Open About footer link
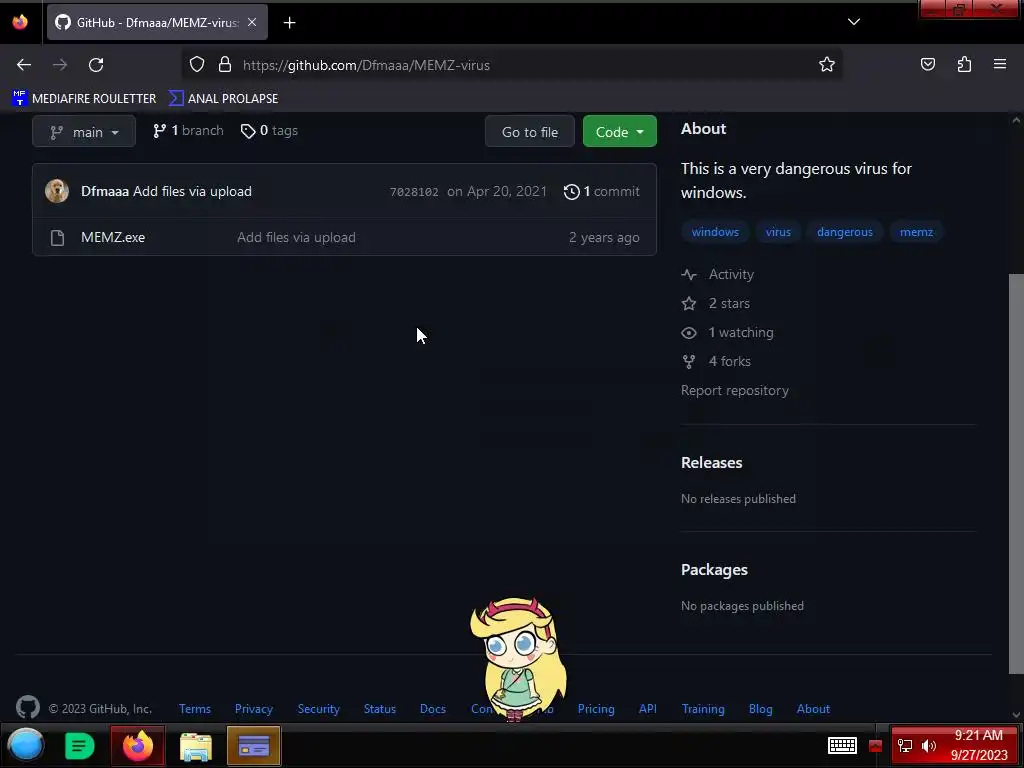The height and width of the screenshot is (768, 1024). [813, 709]
